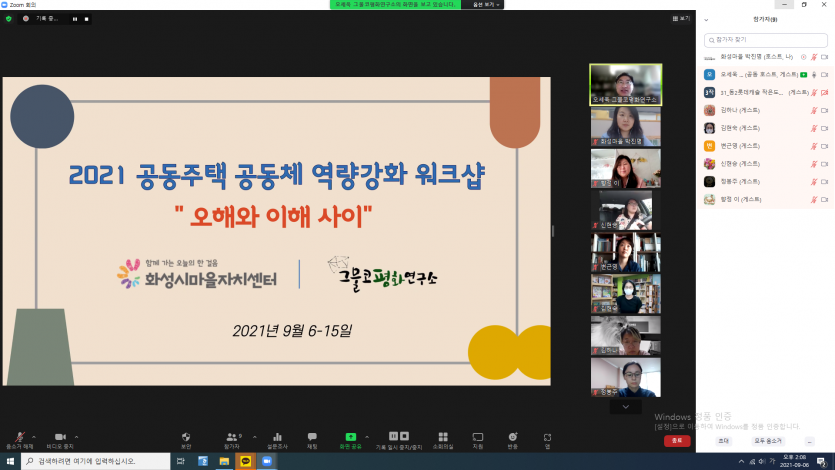Select participant 변근영 (게스트)
Viewport: 835px width, 470px height.
(x=765, y=146)
